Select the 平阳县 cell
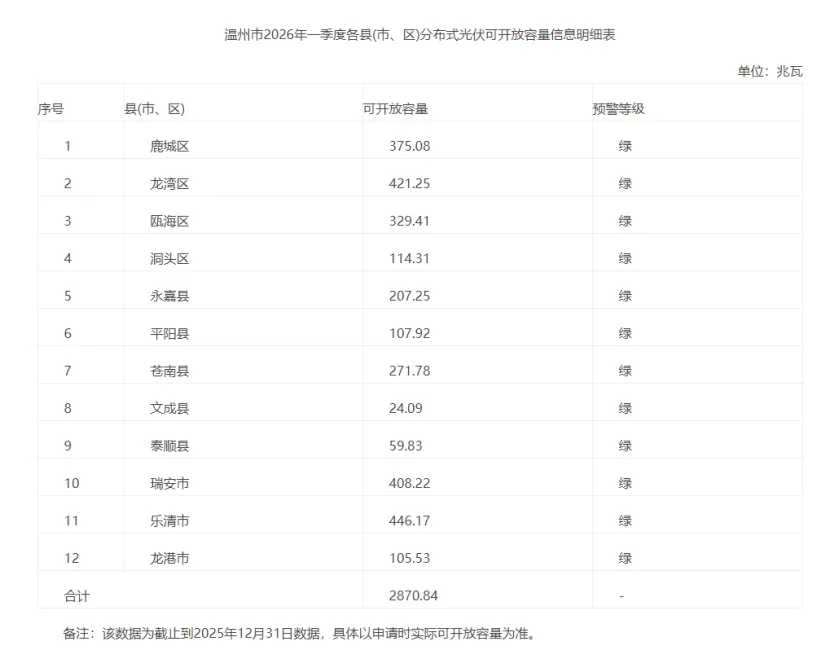The height and width of the screenshot is (659, 830). (169, 333)
